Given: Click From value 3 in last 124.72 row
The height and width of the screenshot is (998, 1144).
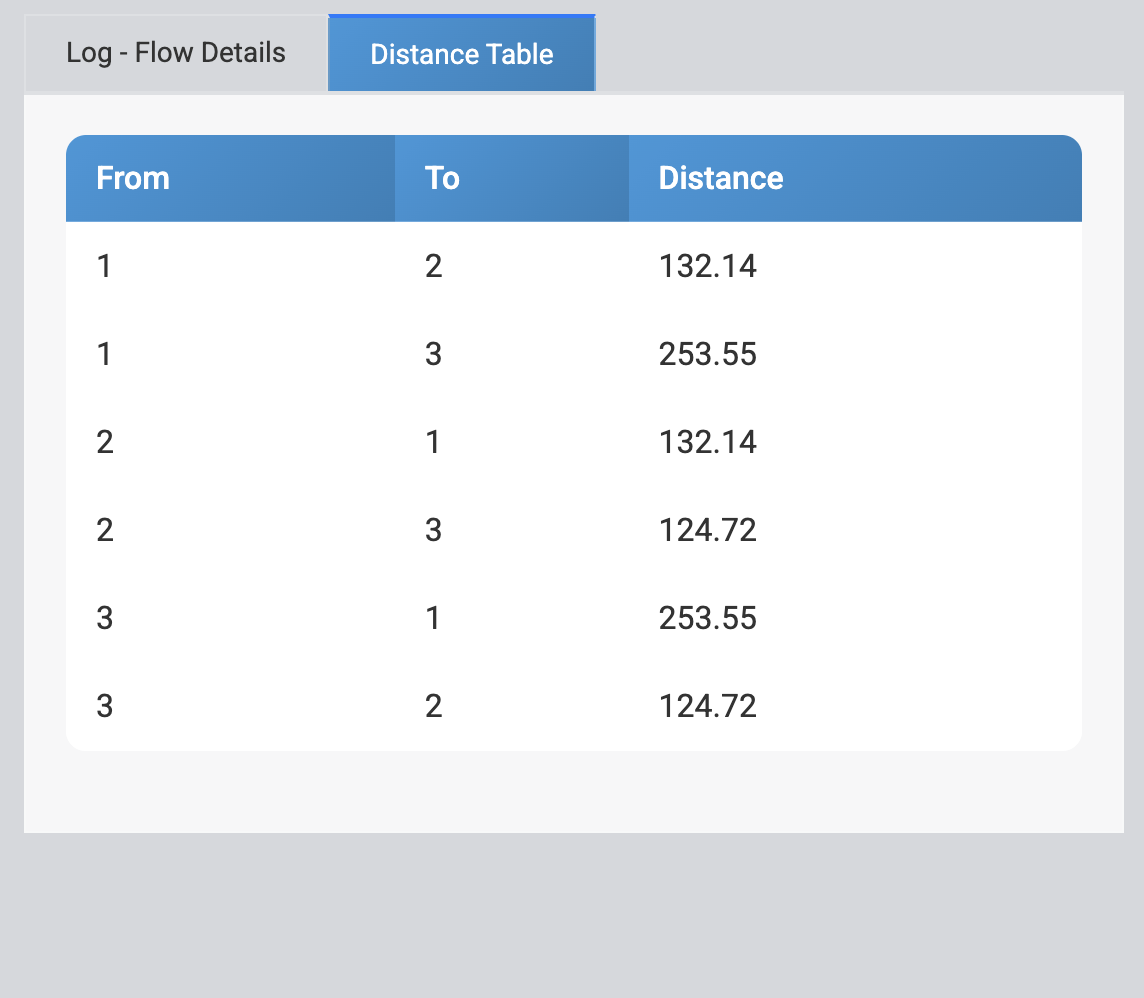Looking at the screenshot, I should (x=104, y=706).
